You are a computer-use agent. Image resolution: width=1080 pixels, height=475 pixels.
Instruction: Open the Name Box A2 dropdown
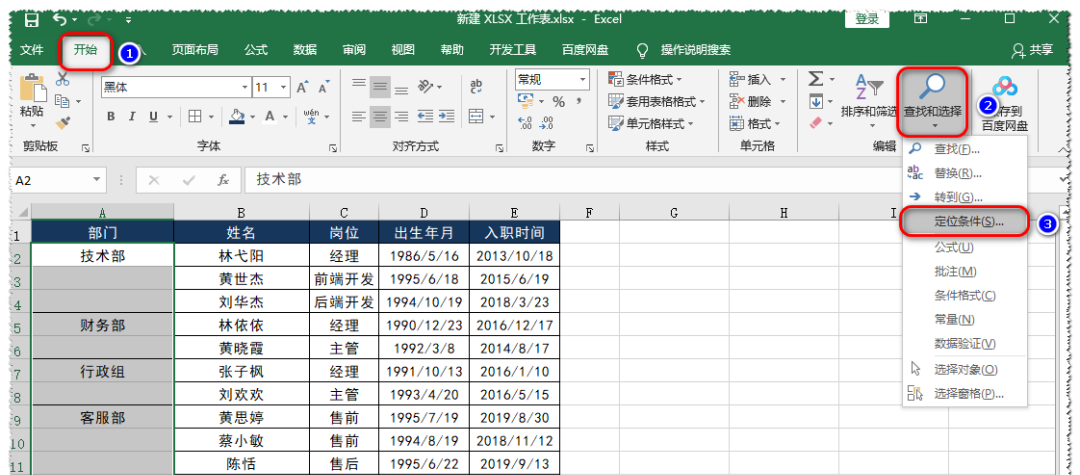96,180
